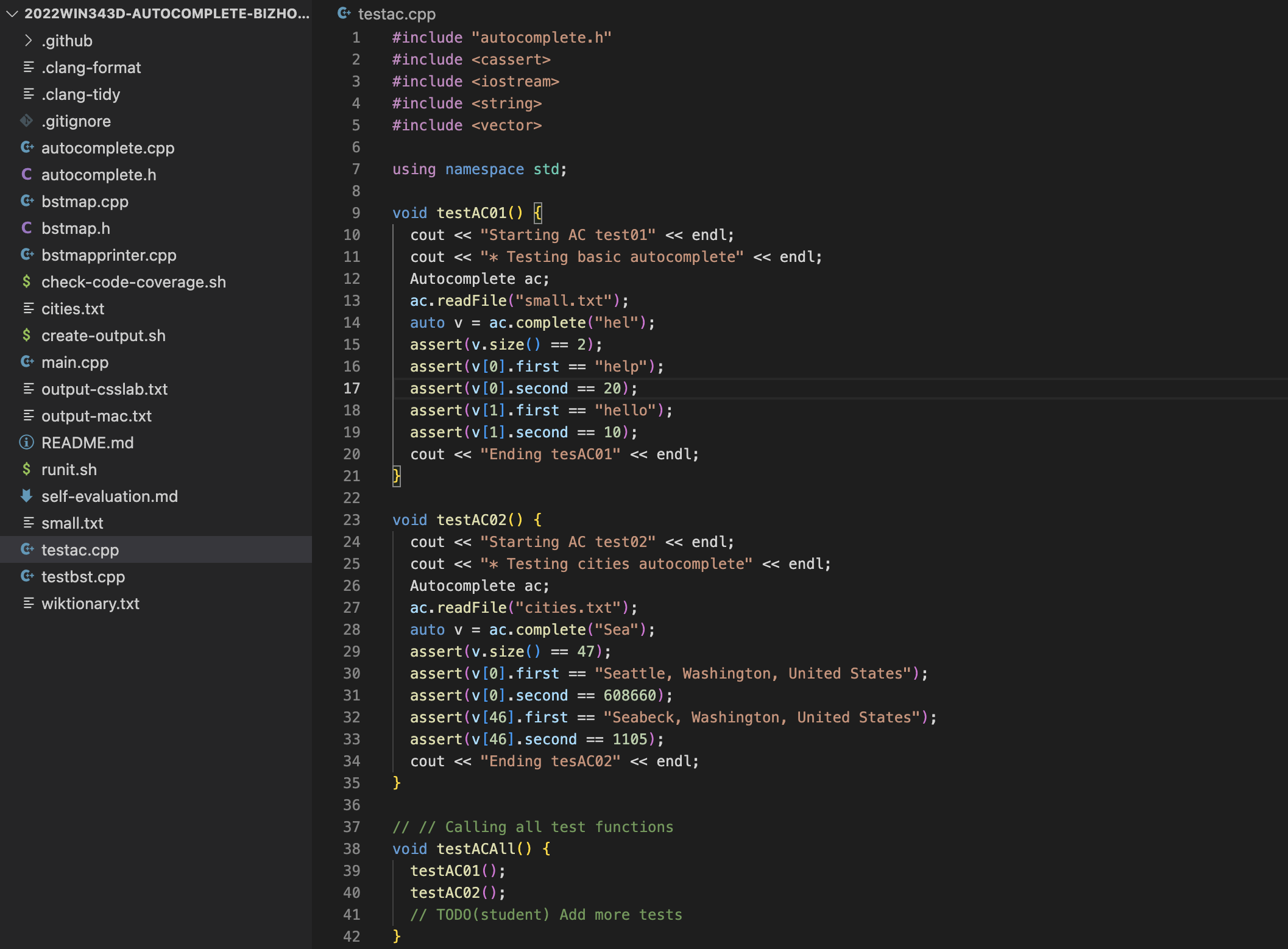1288x949 pixels.
Task: Click the git icon beside .gitignore
Action: point(26,121)
